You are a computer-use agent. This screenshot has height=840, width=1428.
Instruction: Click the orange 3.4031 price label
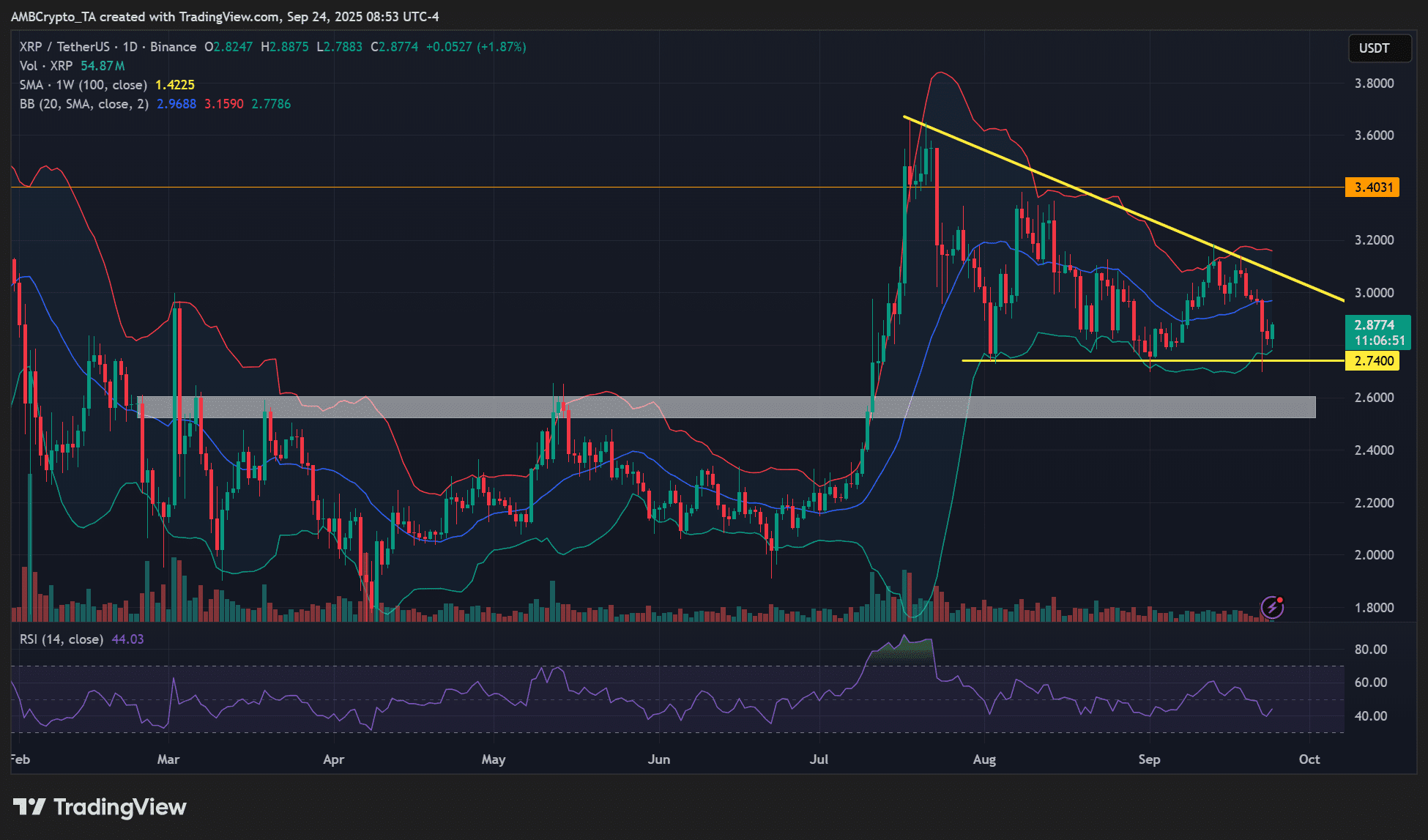[1372, 187]
